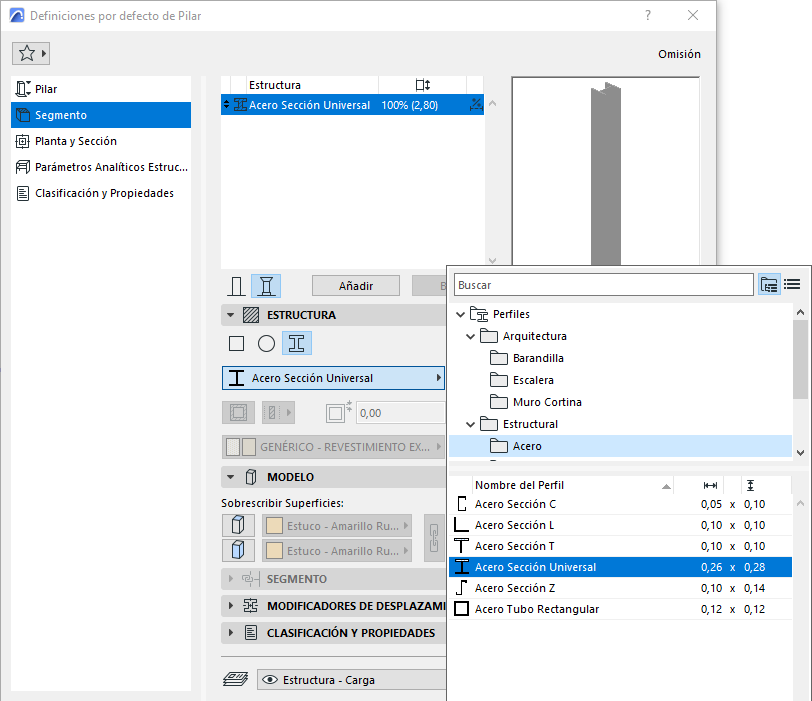
Task: Click the segment length column header icon
Action: tap(423, 85)
